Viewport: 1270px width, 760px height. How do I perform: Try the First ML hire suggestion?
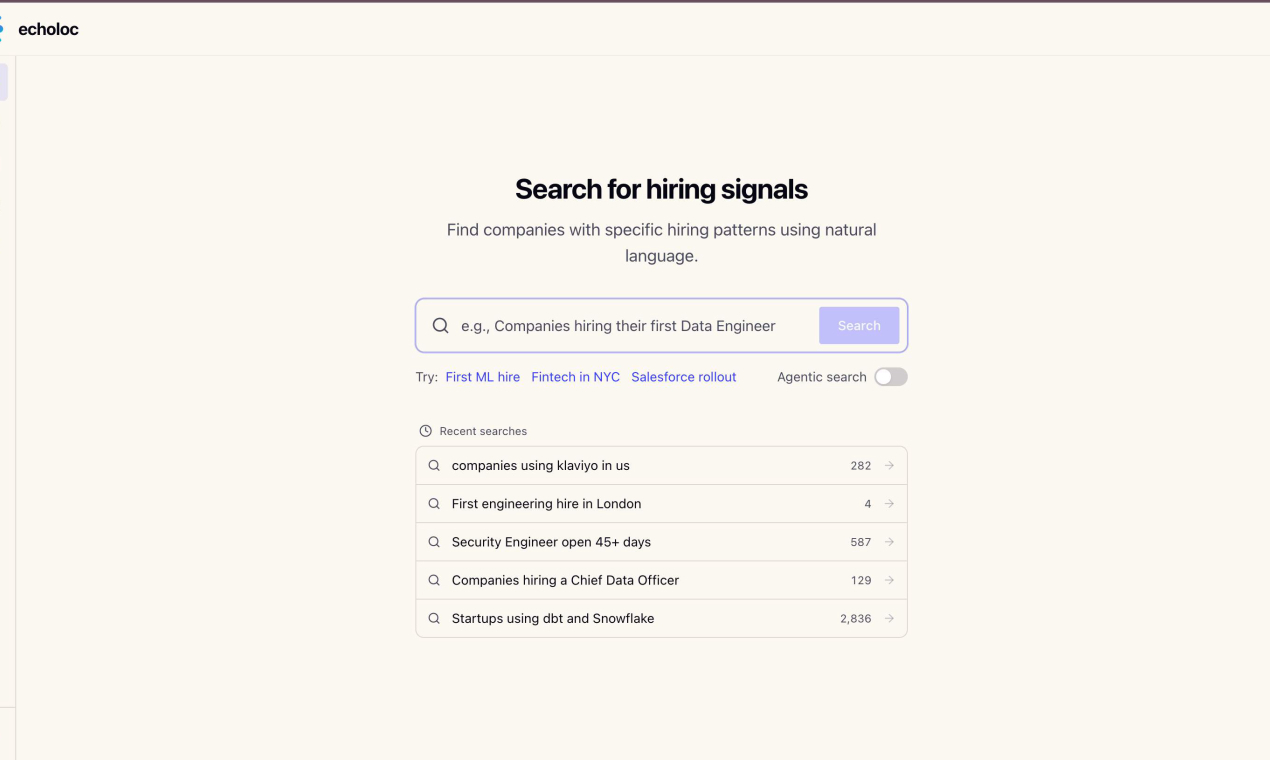(x=483, y=377)
